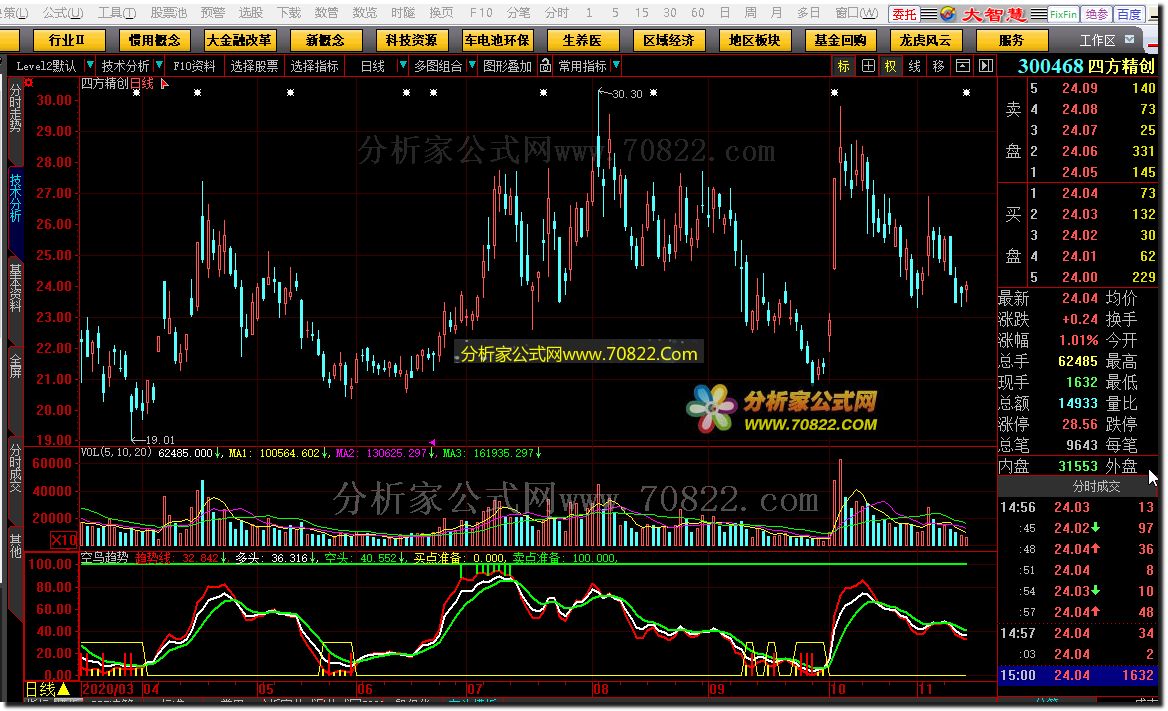The image size is (1168, 711).
Task: Click the 绝参 button
Action: click(x=1096, y=13)
